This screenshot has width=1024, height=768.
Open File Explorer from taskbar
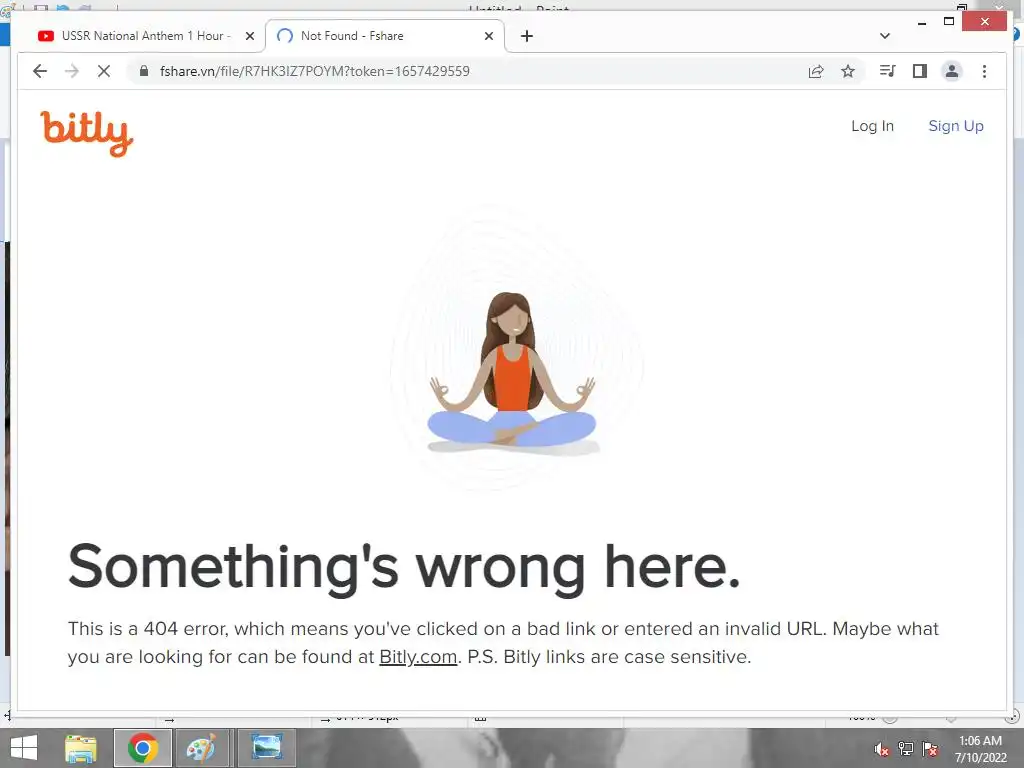click(x=81, y=748)
